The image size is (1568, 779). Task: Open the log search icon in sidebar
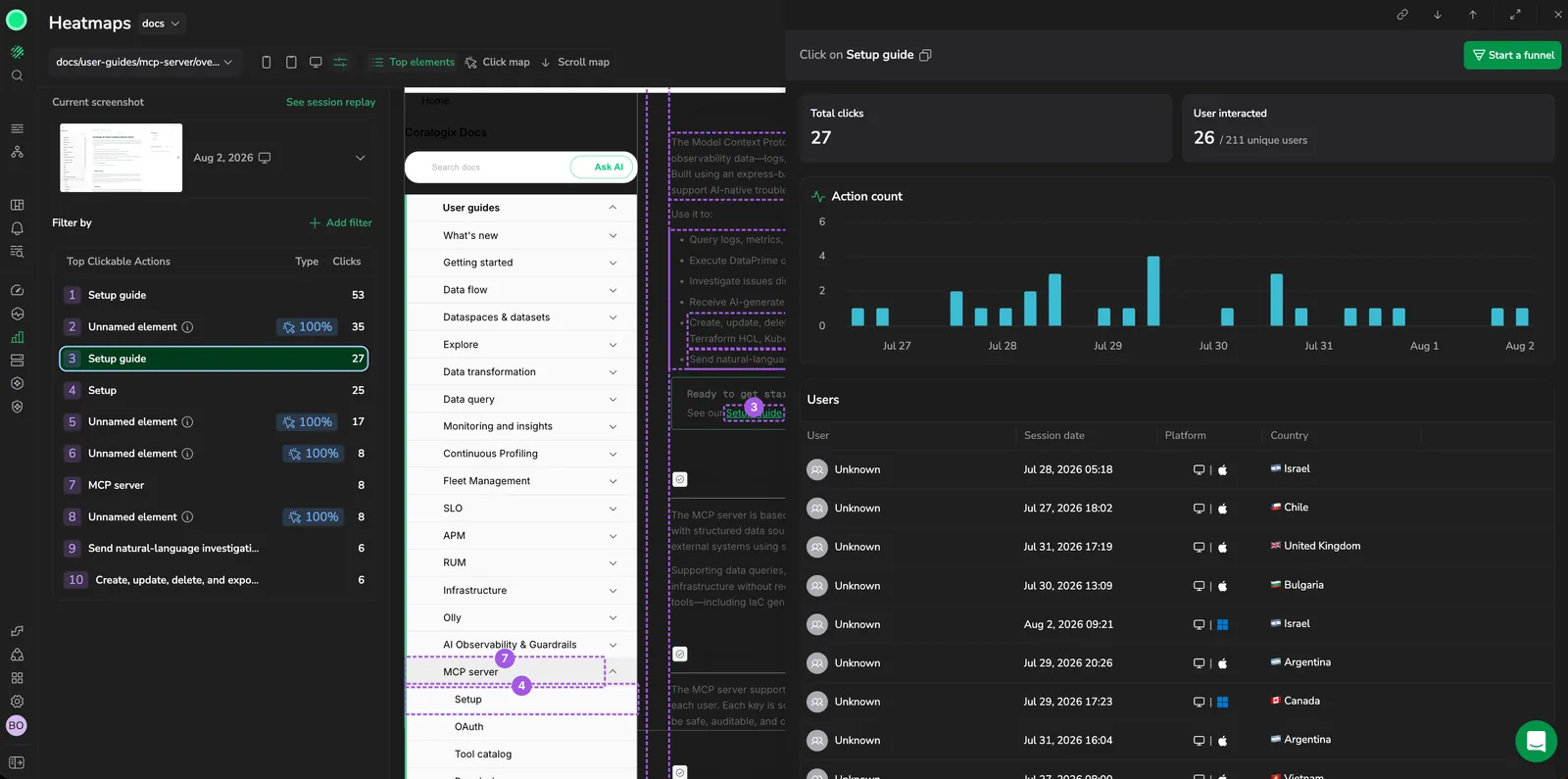(x=17, y=252)
